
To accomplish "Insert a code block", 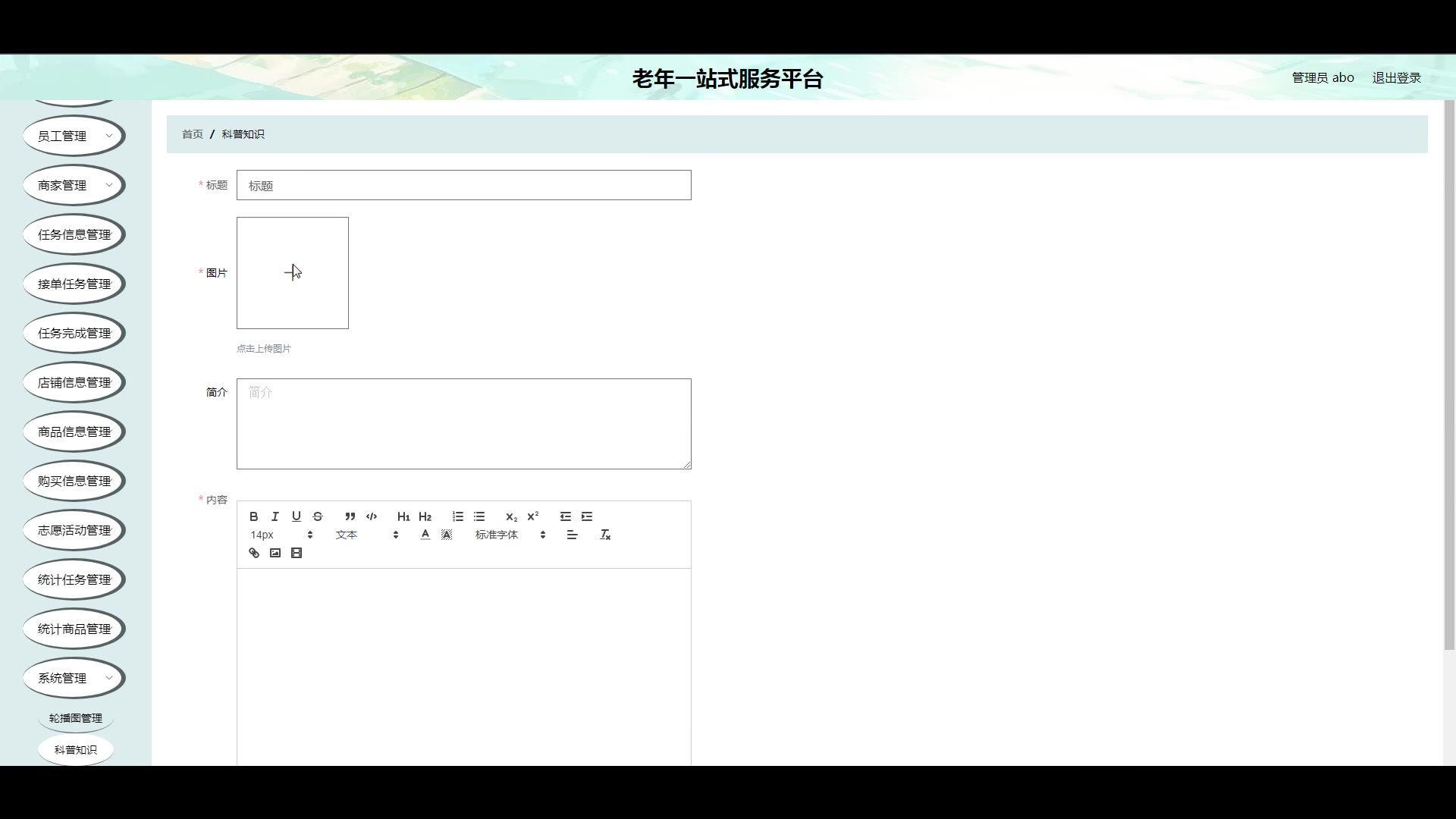I will (x=372, y=516).
